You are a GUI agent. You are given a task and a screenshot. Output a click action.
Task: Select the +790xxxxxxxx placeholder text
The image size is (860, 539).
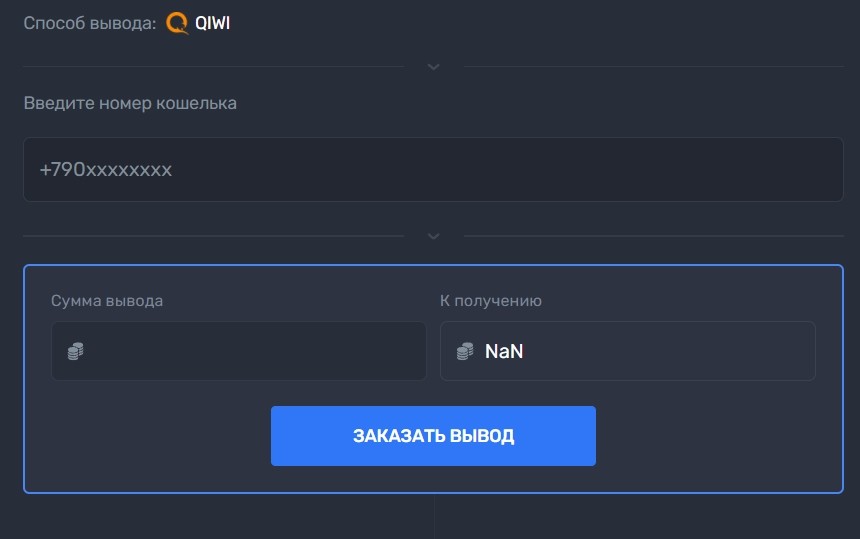pyautogui.click(x=106, y=169)
